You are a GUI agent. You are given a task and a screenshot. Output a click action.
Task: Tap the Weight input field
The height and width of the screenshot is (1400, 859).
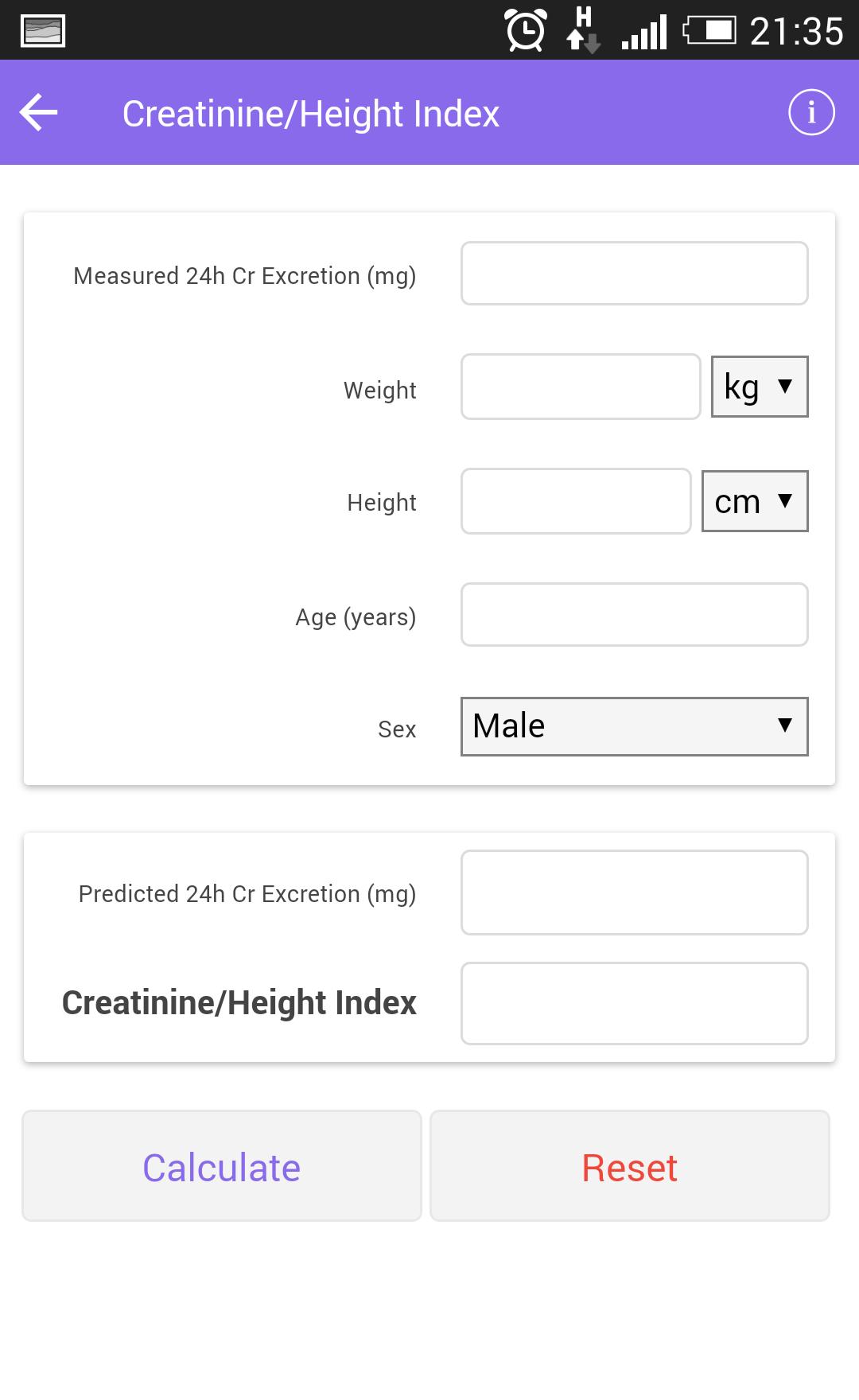click(x=580, y=387)
